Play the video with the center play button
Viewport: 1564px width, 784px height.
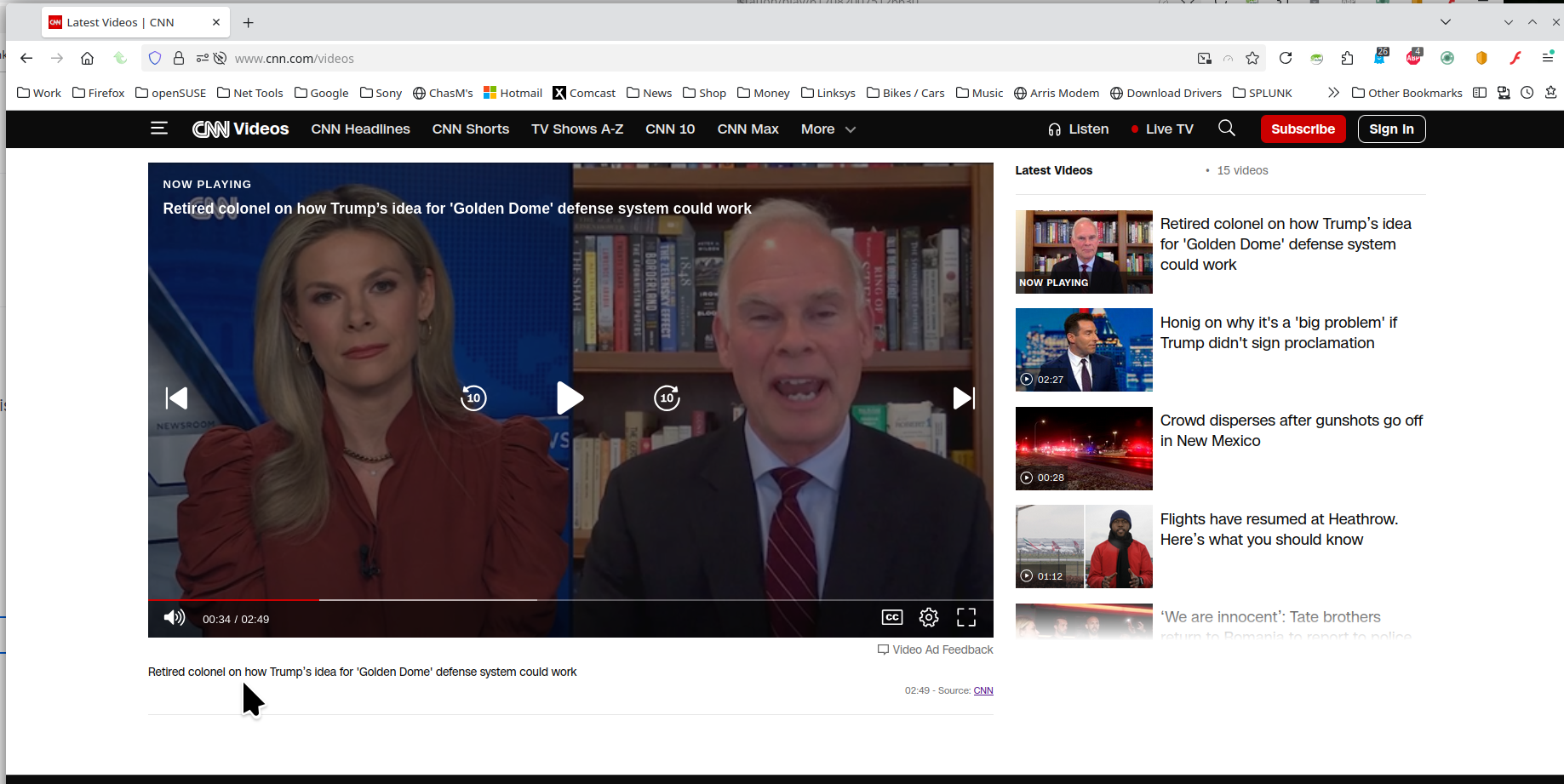pyautogui.click(x=570, y=398)
